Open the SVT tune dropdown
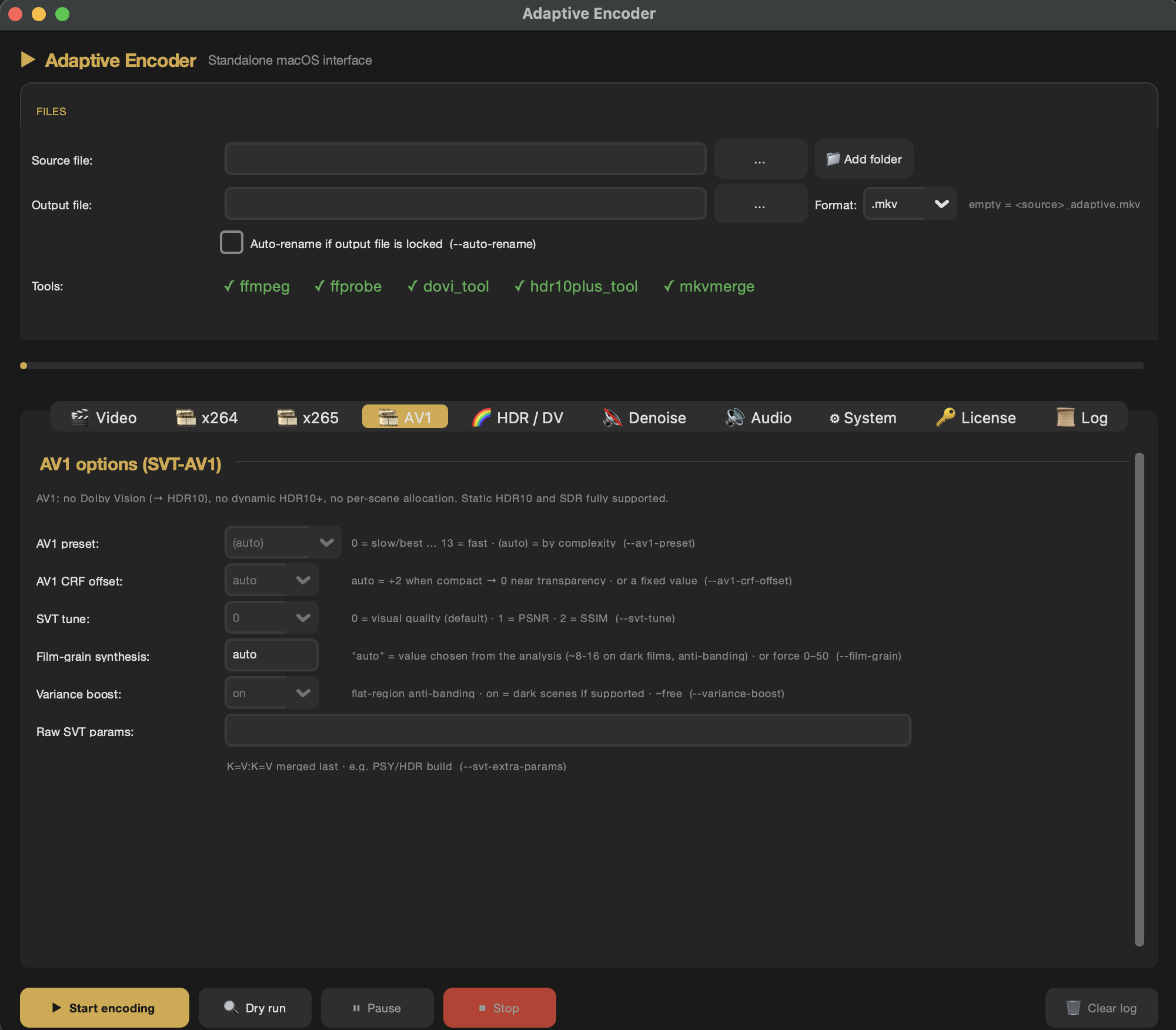 (x=272, y=618)
